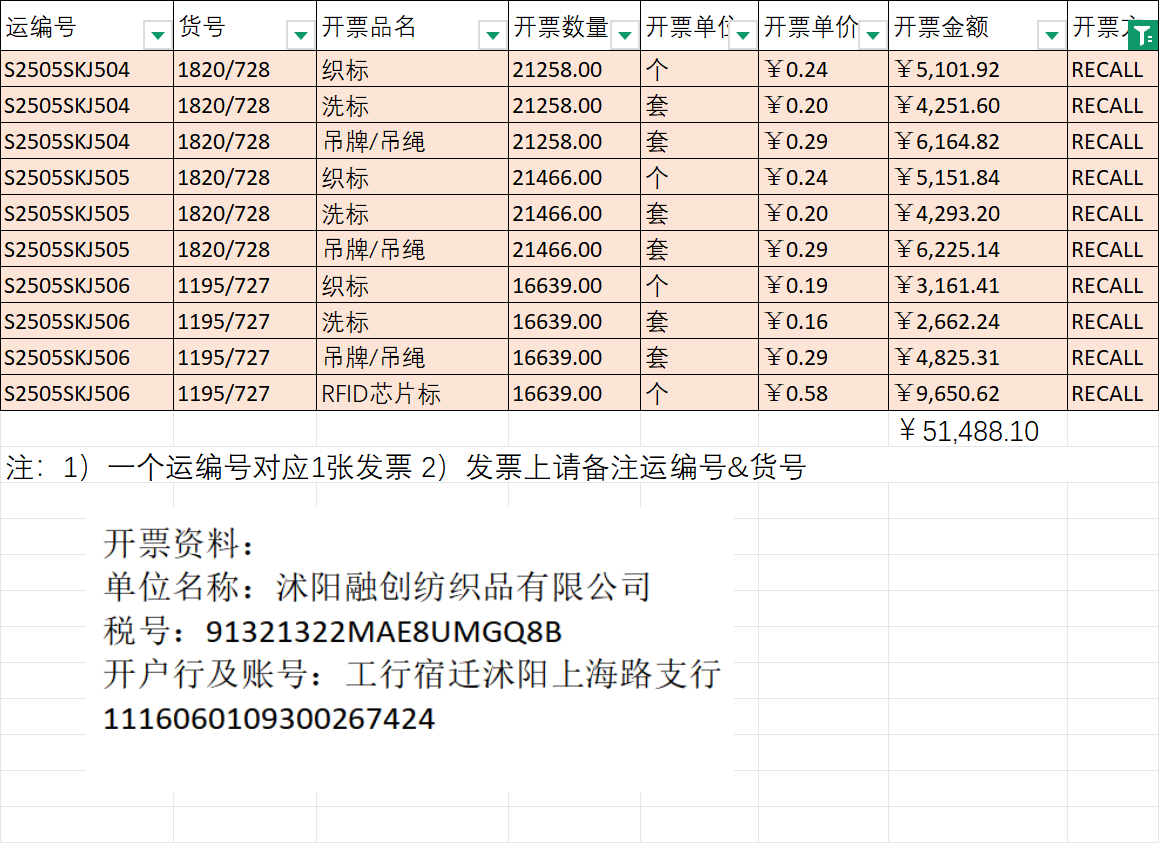Click the tax number 91321322MAE8UMGQ8B text
Image resolution: width=1159 pixels, height=843 pixels.
tap(383, 632)
